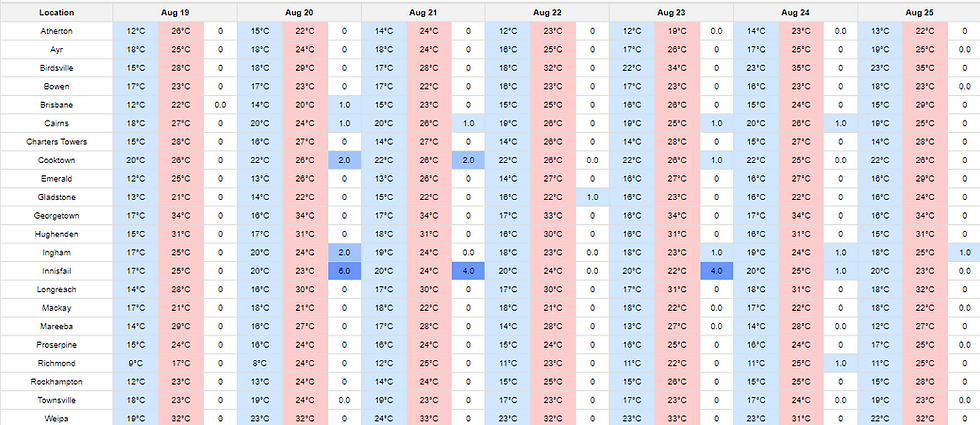Click the Rockhampton location name

tap(56, 381)
